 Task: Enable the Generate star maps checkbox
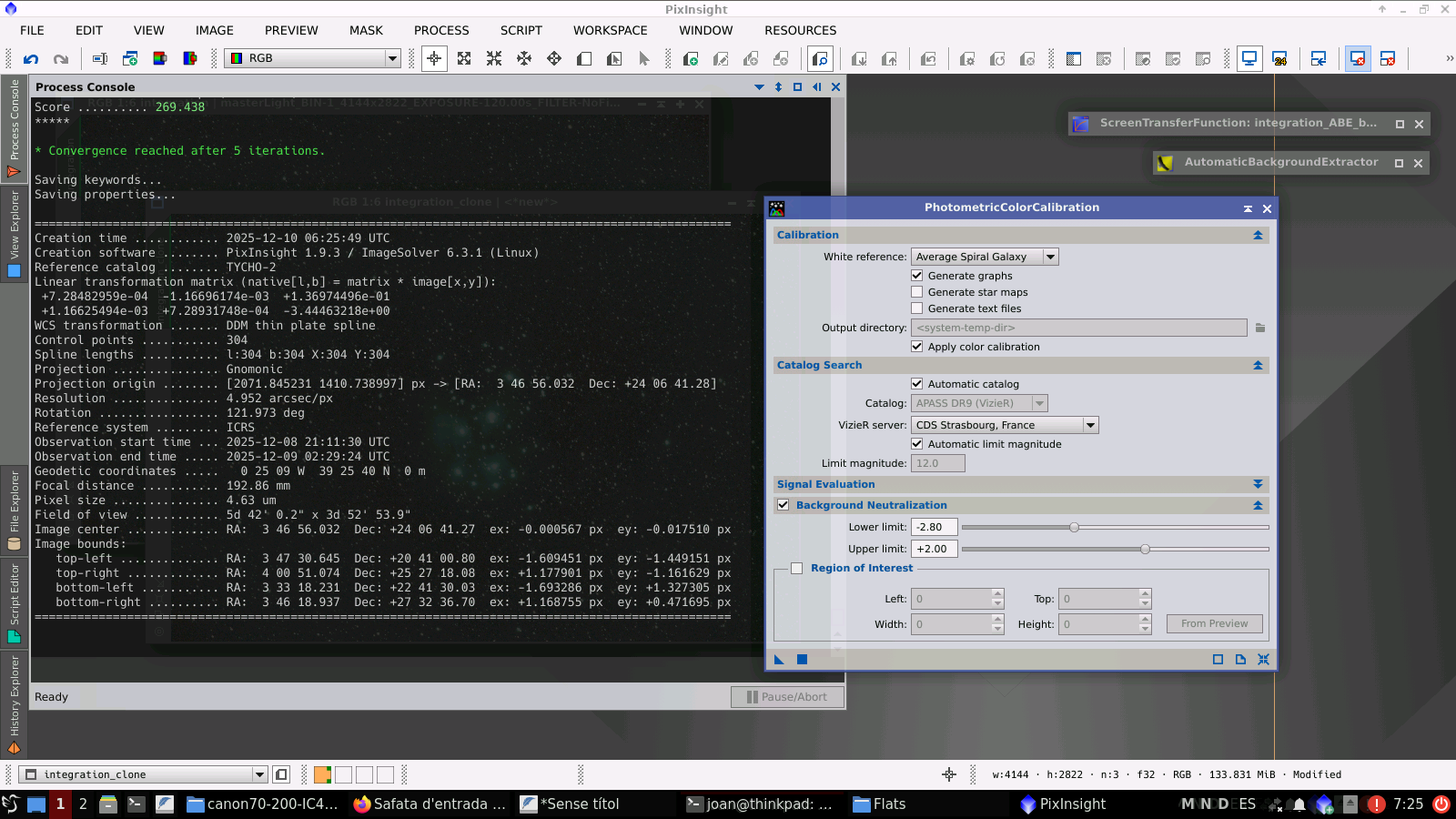pyautogui.click(x=917, y=292)
